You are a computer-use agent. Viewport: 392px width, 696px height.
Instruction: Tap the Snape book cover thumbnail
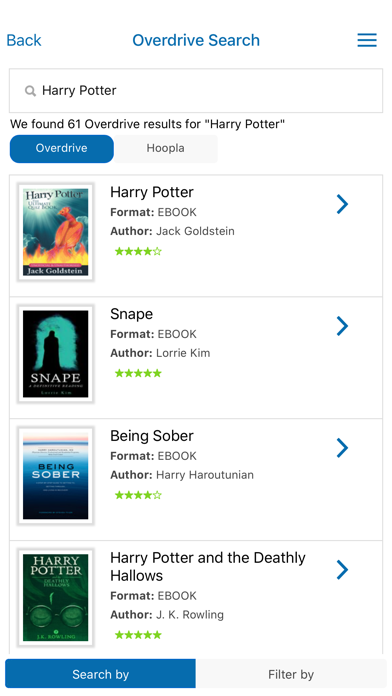point(55,354)
